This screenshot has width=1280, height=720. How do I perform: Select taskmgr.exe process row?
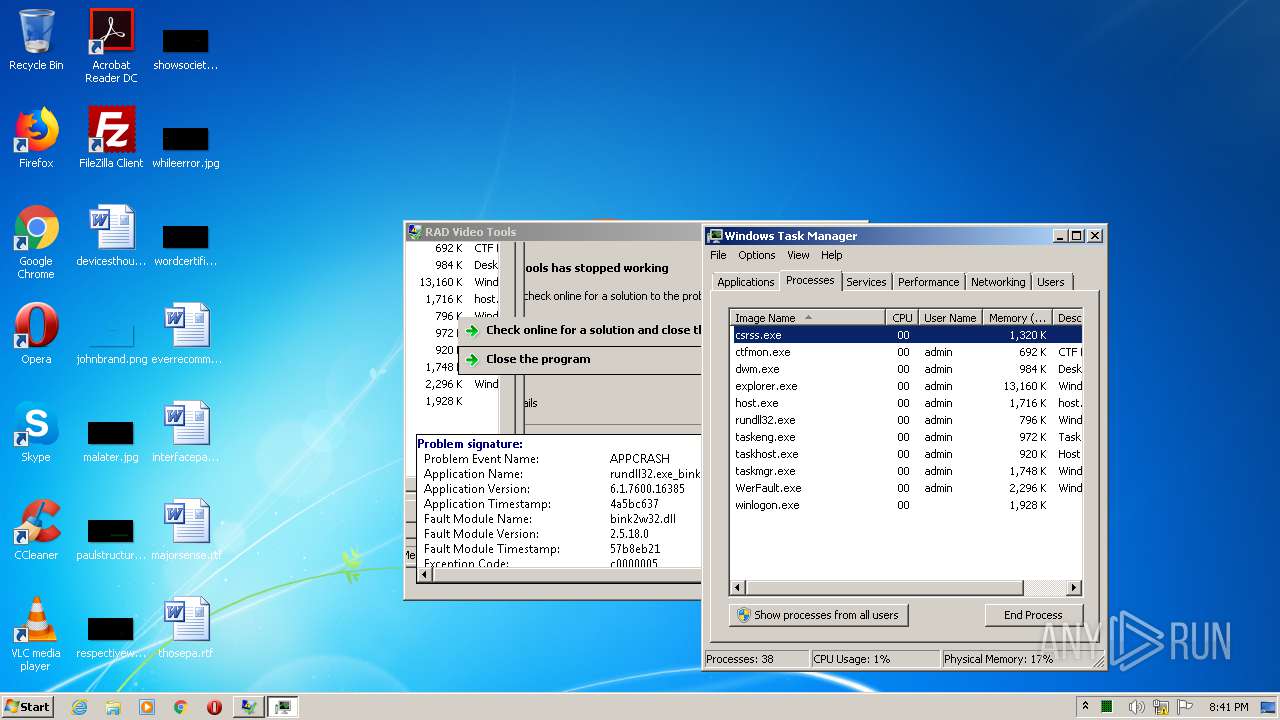coord(906,471)
